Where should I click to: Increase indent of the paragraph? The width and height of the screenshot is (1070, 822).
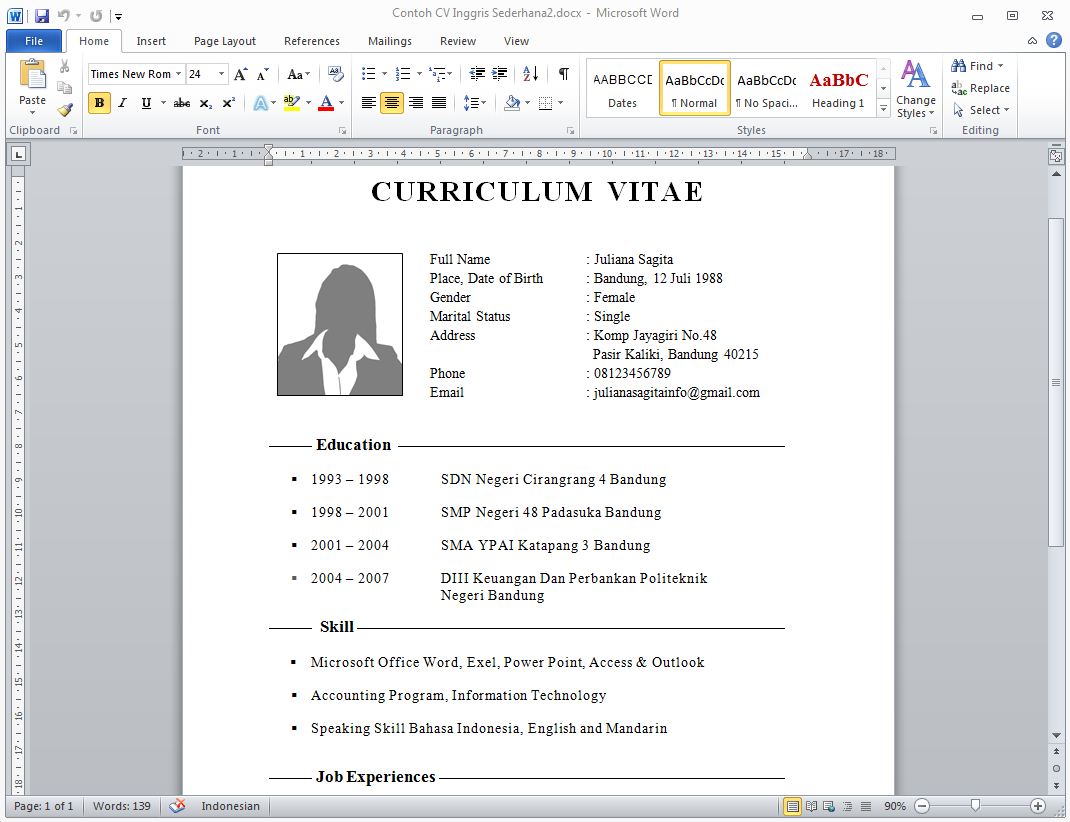pos(500,74)
